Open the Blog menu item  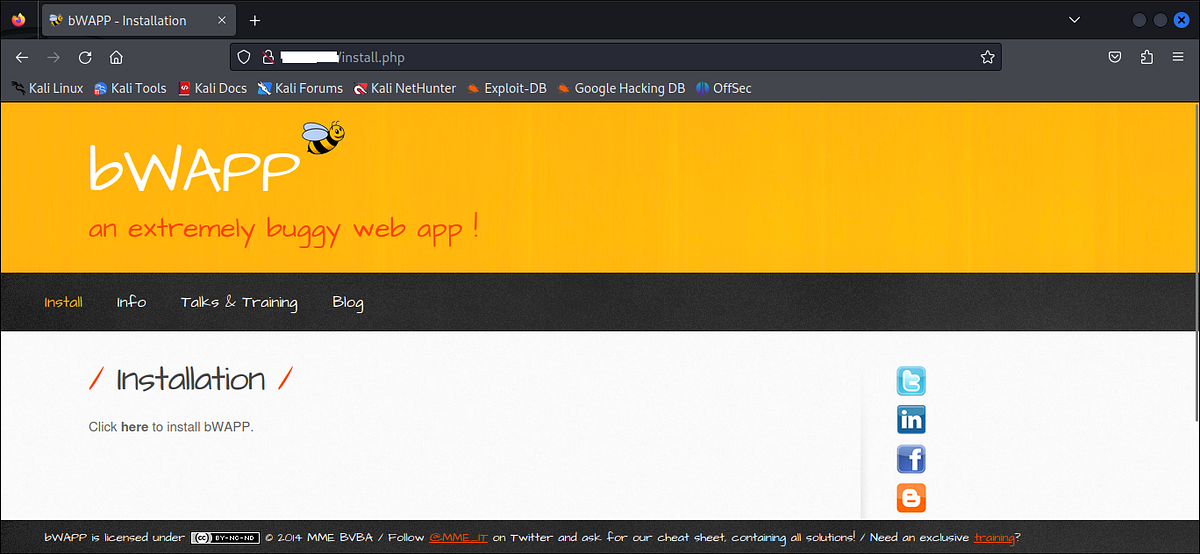348,302
